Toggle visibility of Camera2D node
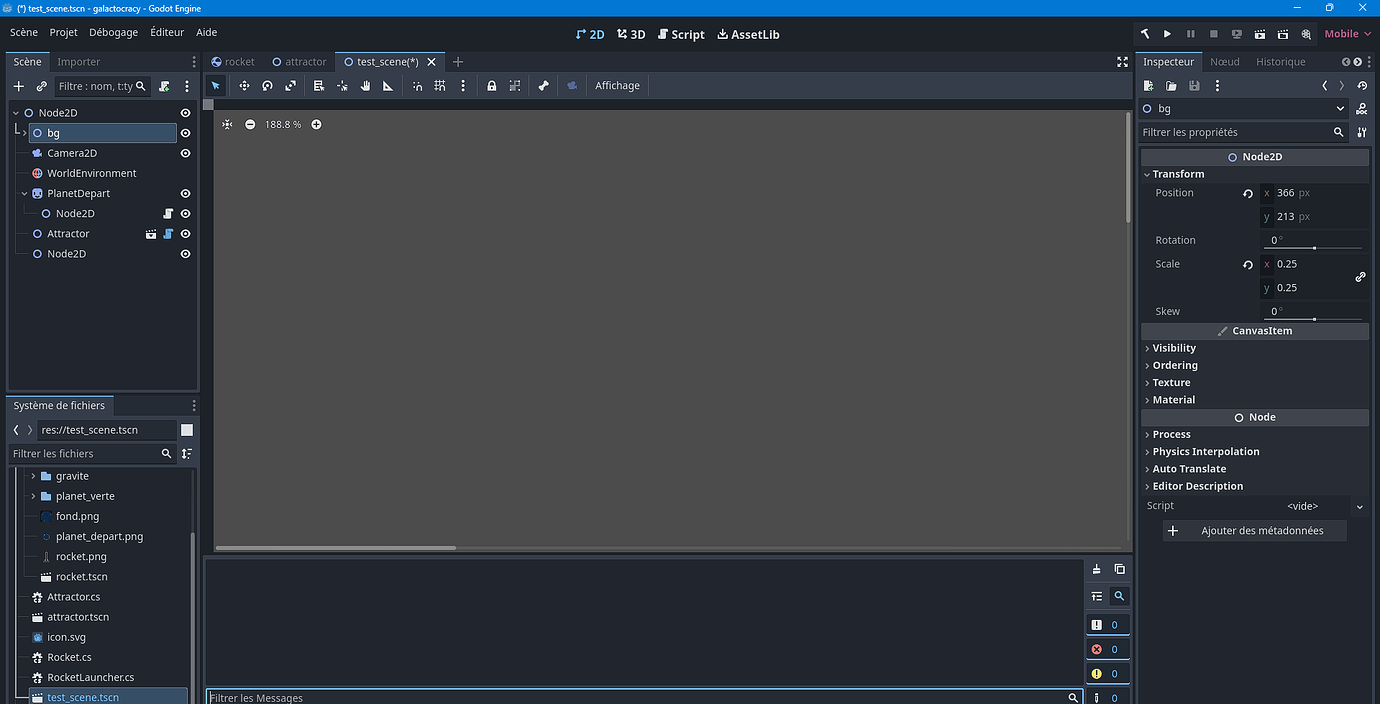 coord(185,153)
